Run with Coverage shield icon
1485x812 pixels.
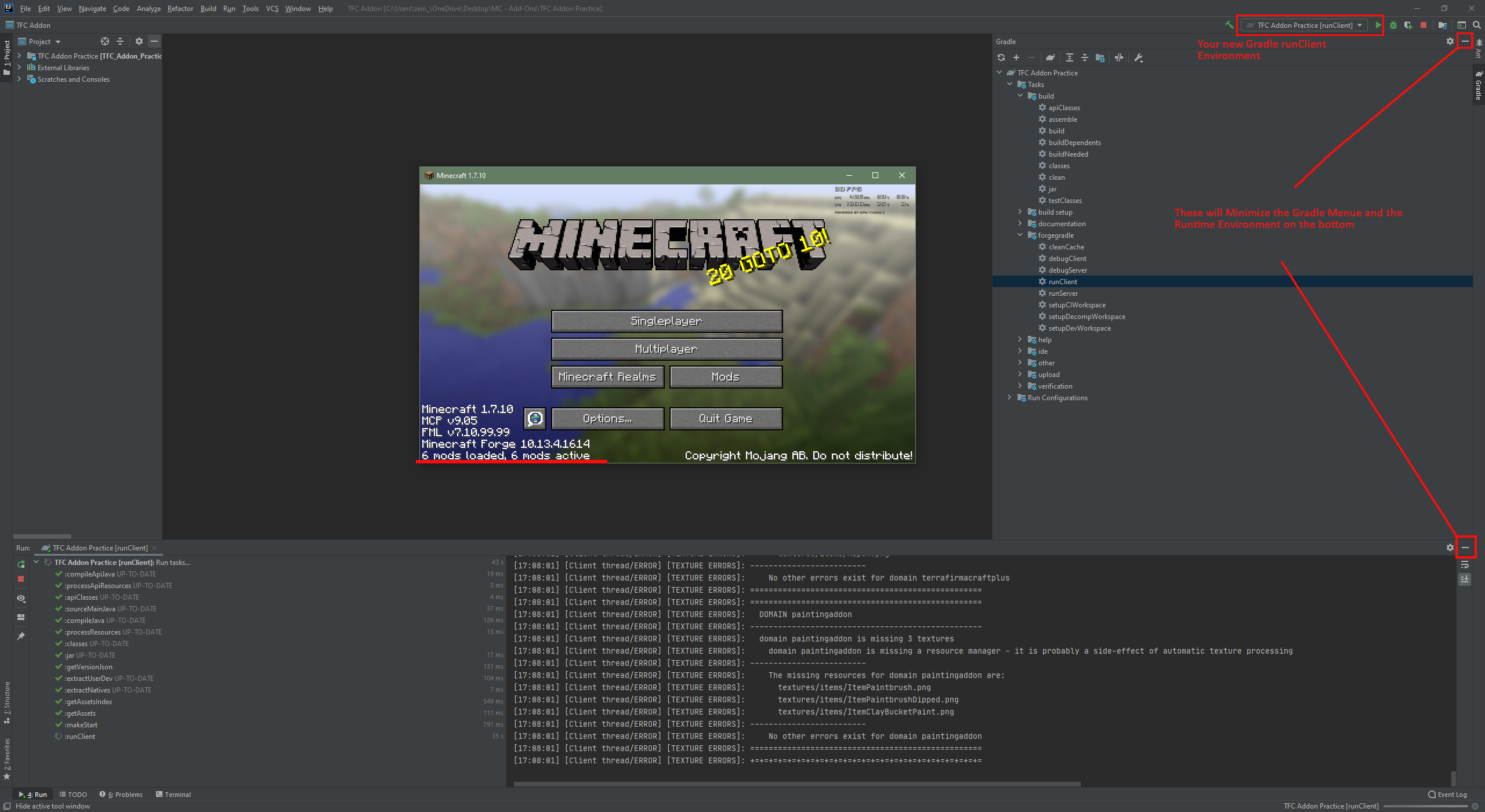tap(1408, 25)
